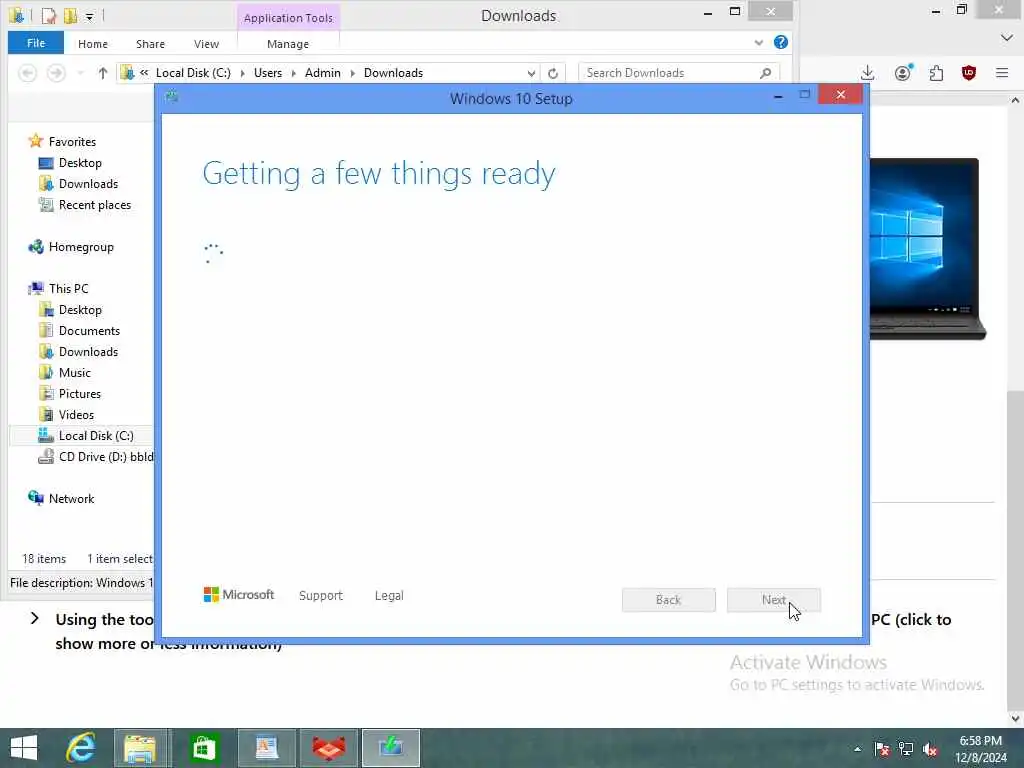1024x768 pixels.
Task: Click the new folder quick access icon
Action: [x=71, y=16]
